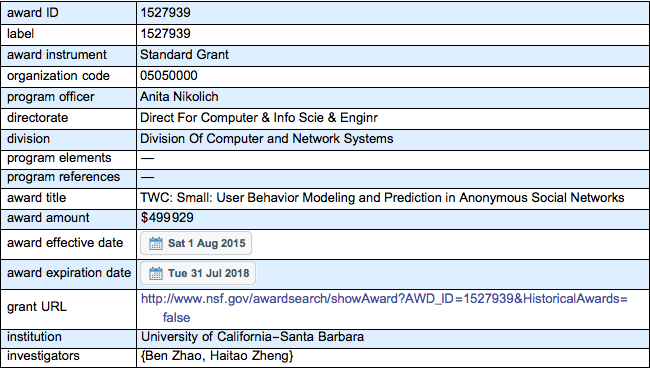Click the TWC: Small award title text
Screen dimensions: 650x369
[x=382, y=198]
